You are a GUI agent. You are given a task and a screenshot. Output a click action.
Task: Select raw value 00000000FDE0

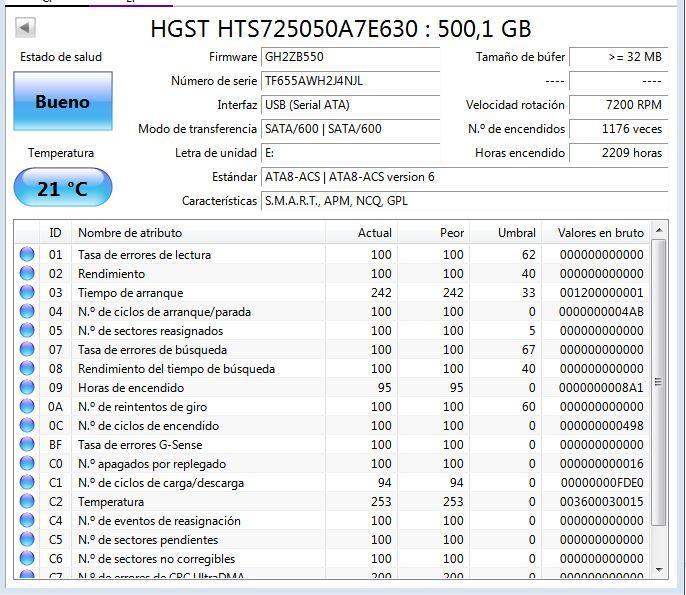(602, 483)
